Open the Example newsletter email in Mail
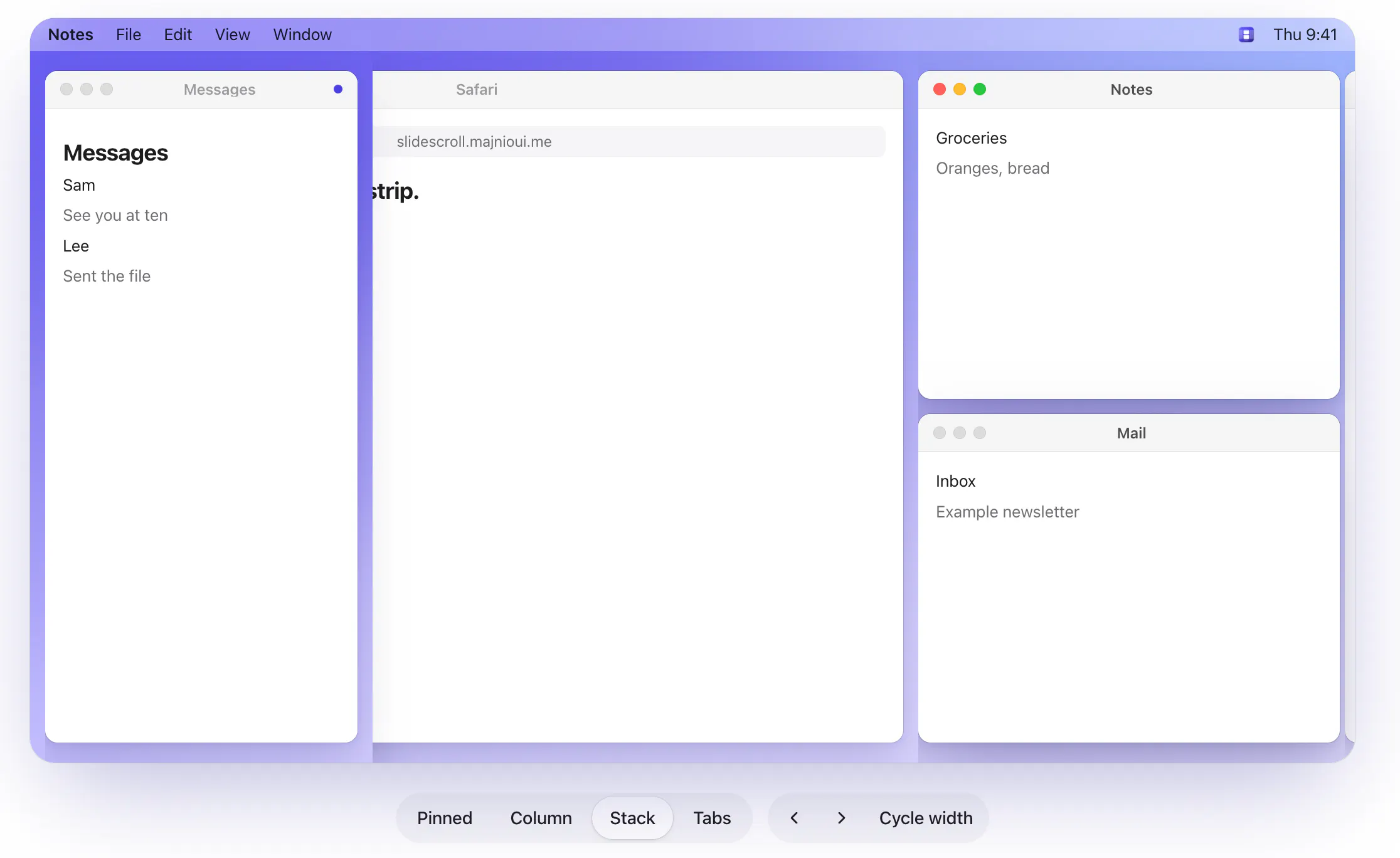 point(1007,512)
